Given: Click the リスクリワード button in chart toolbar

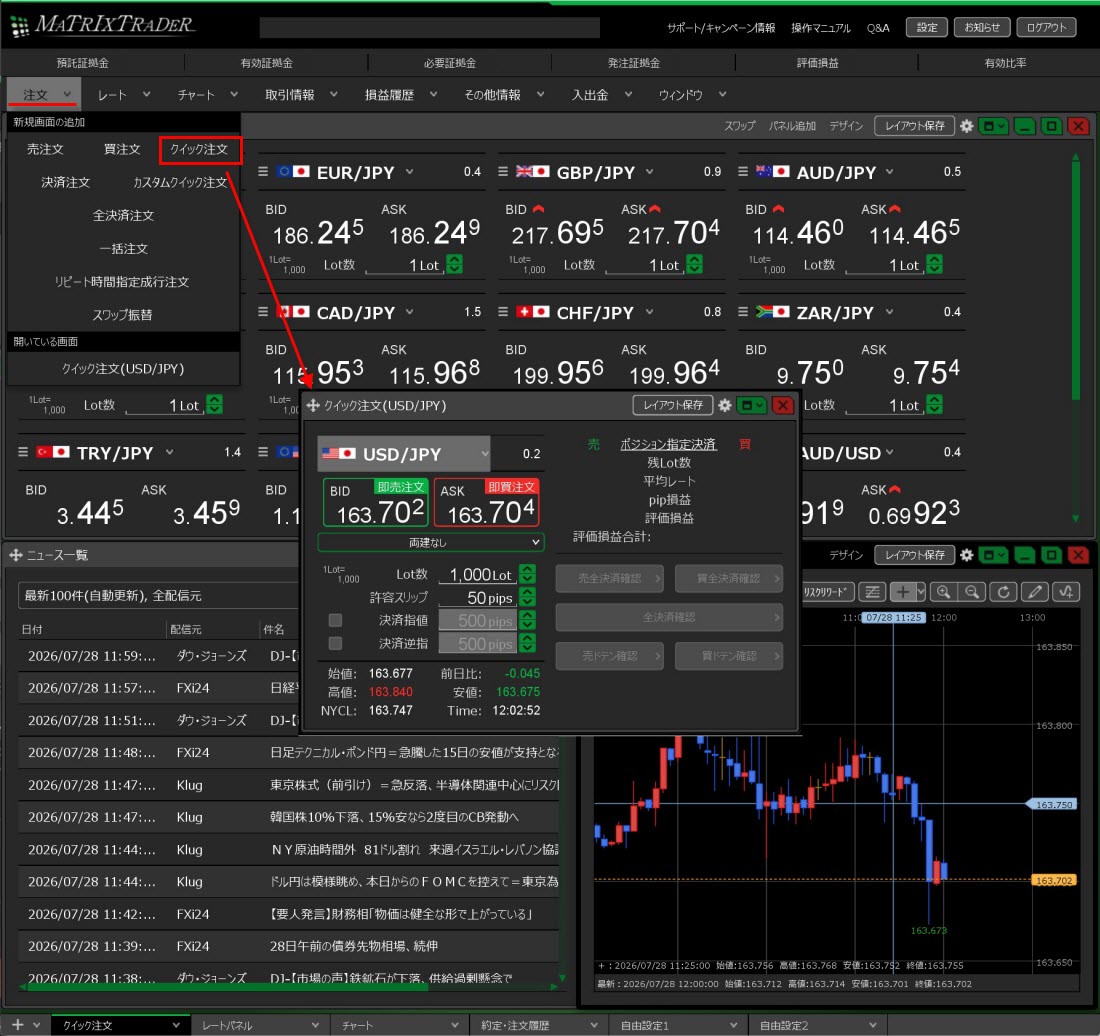Looking at the screenshot, I should 826,592.
